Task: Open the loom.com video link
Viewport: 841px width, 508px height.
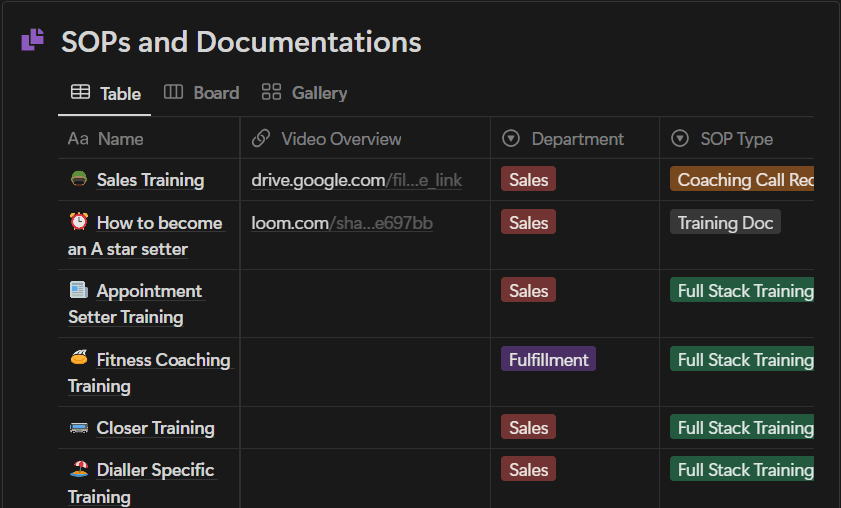Action: click(x=342, y=223)
